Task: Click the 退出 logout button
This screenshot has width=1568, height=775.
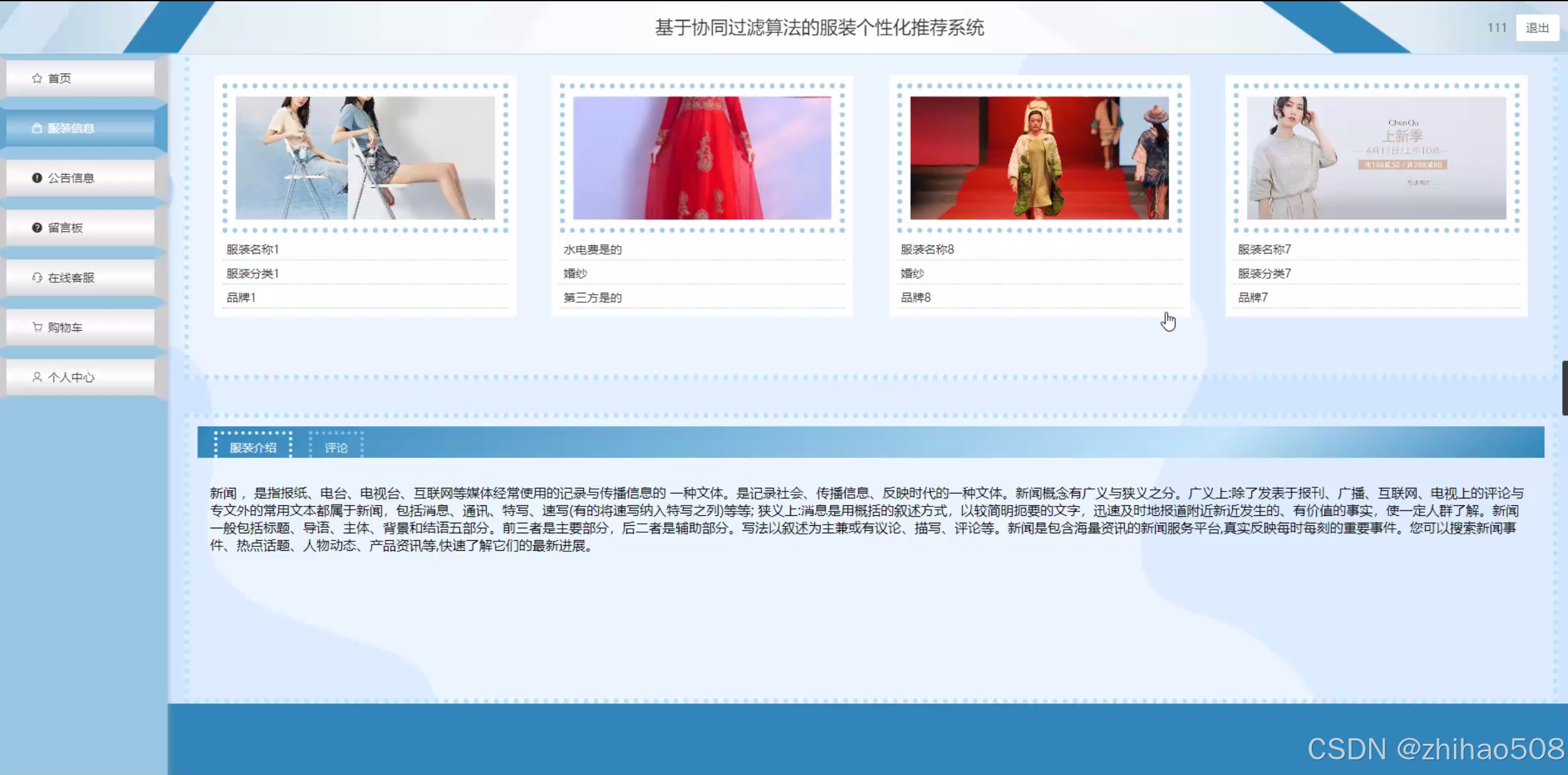Action: 1536,28
